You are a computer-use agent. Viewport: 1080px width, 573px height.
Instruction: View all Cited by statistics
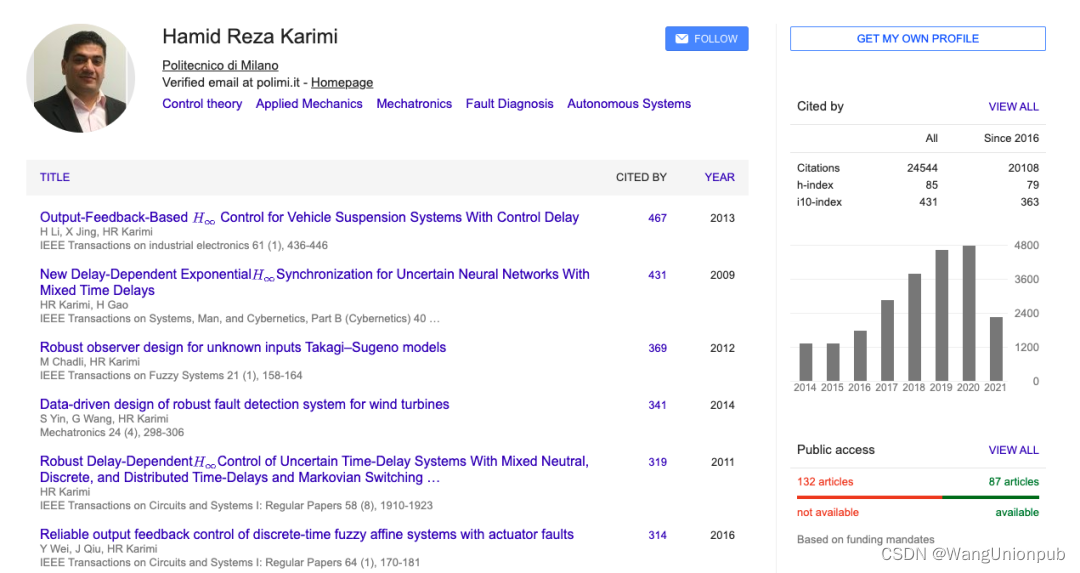1013,106
